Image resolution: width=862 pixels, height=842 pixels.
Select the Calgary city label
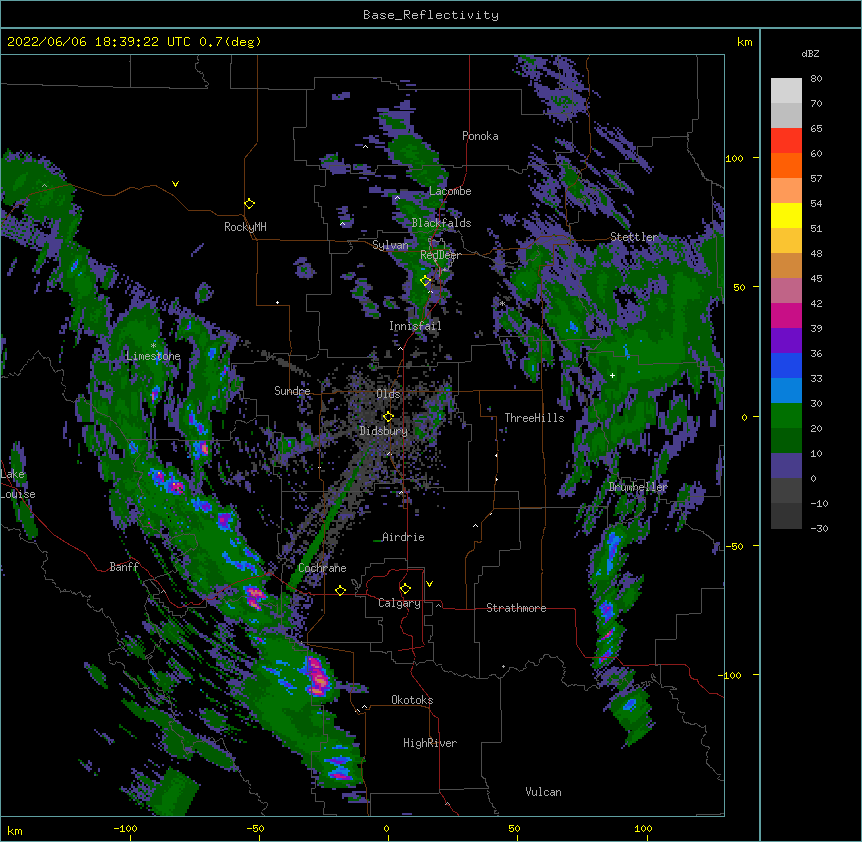399,603
